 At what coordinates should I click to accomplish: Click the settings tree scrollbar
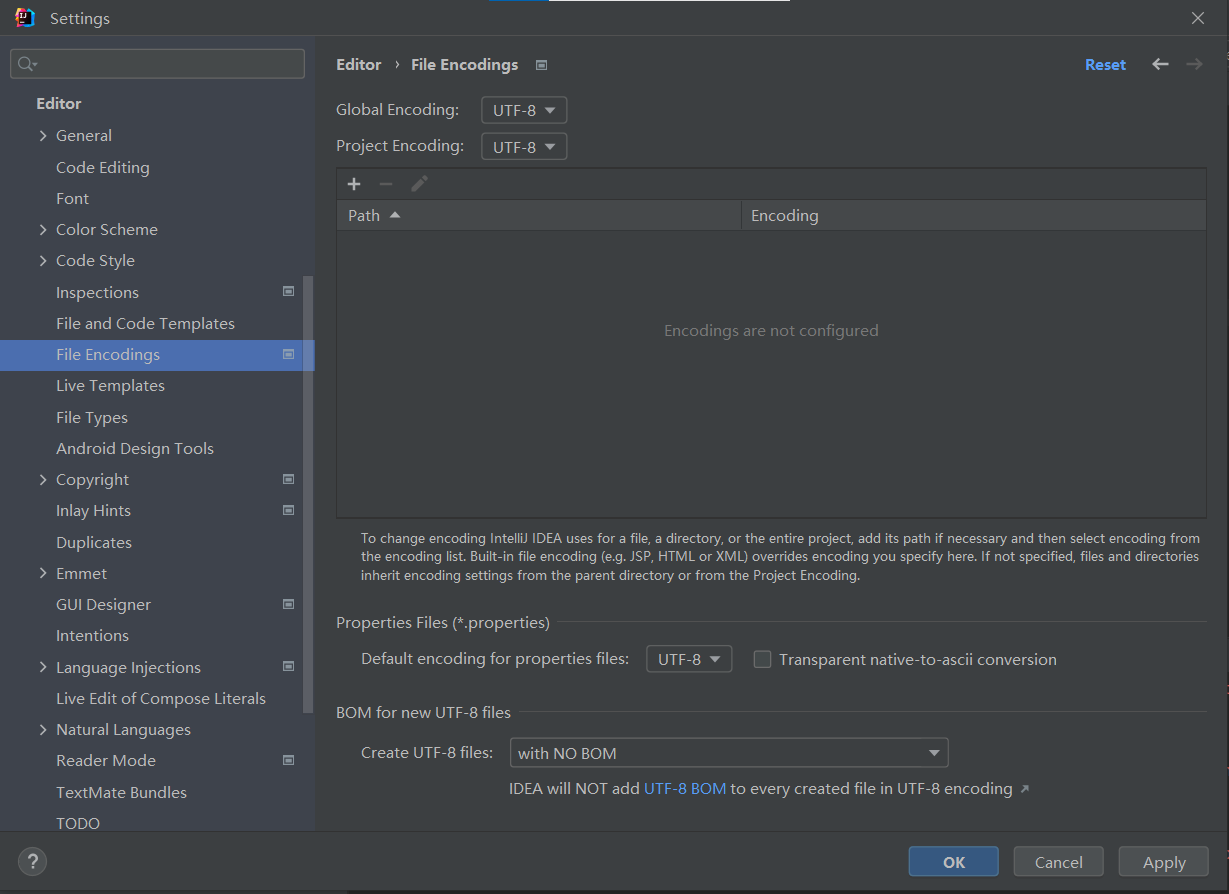tap(308, 495)
